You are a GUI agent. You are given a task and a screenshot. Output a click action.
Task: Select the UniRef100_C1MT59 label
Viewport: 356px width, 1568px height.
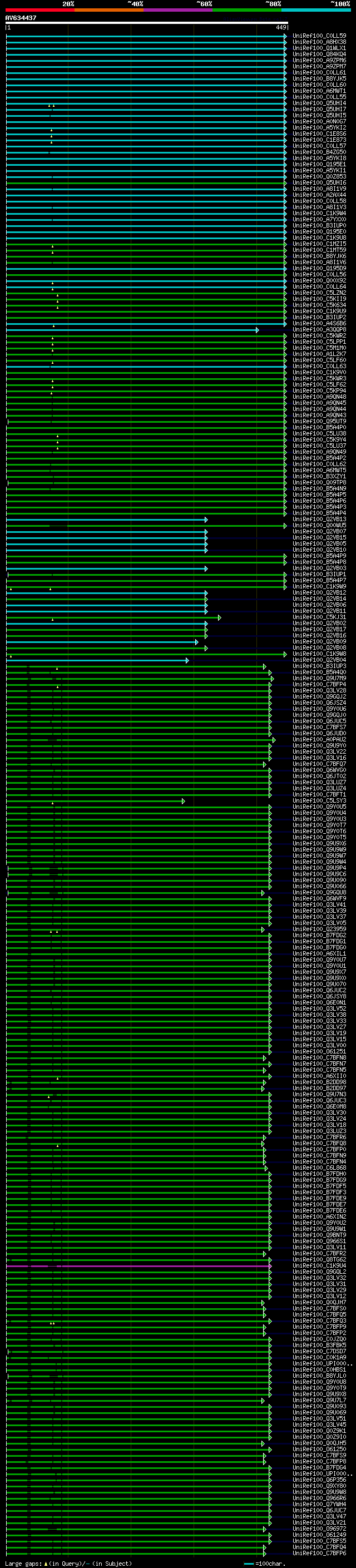[x=319, y=250]
